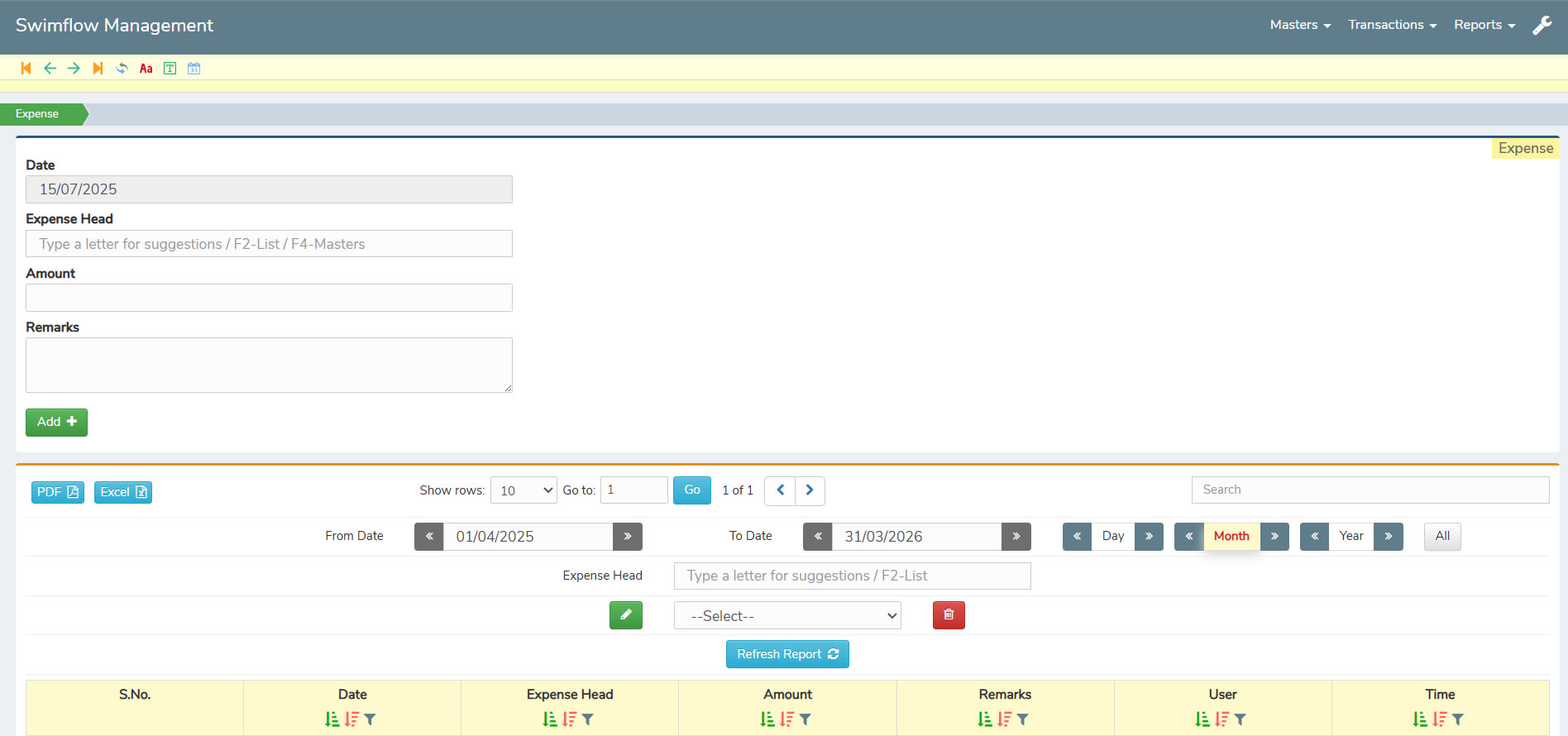
Task: Open the wrench settings icon
Action: click(1542, 26)
